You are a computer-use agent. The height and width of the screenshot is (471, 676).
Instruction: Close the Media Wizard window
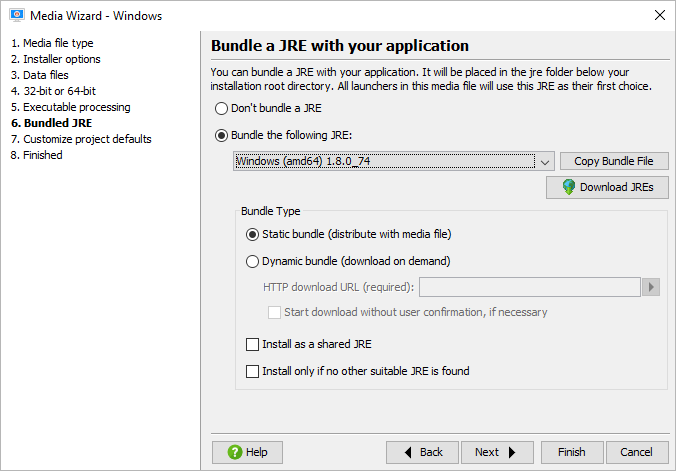(x=660, y=15)
